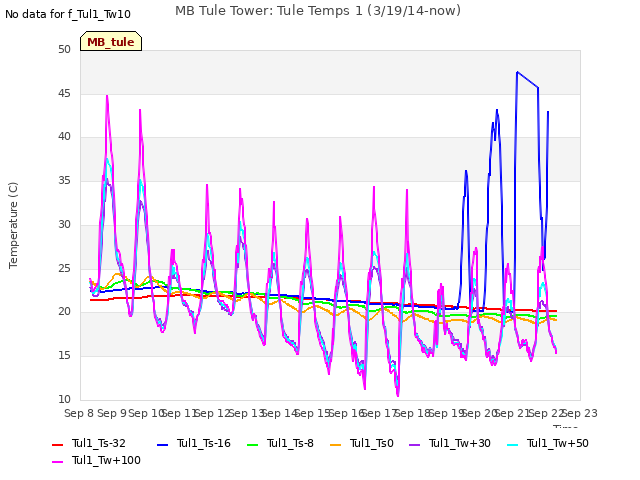Click the green Tul1_Ts-8 legend swatch
Screen dimensions: 640x480
click(253, 444)
